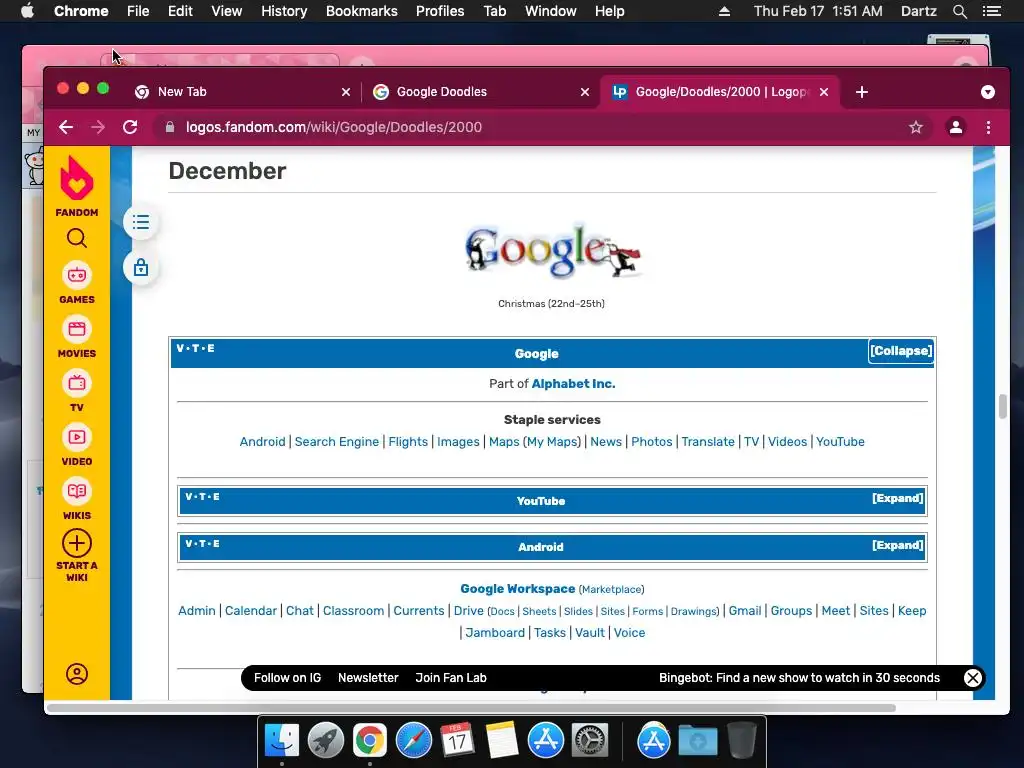Open Trash in the Dock
The width and height of the screenshot is (1024, 768).
tap(742, 741)
